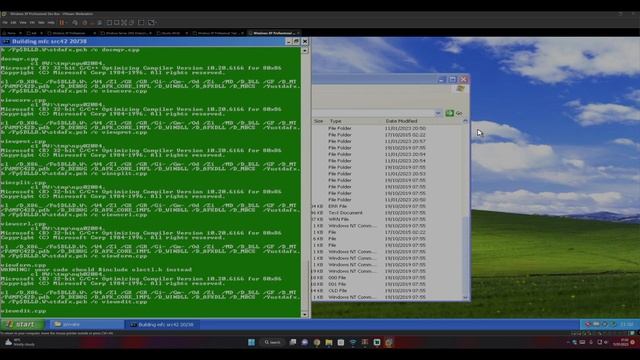Take a snapshot using the VMware toolbar icon
The width and height of the screenshot is (640, 360).
coord(84,22)
